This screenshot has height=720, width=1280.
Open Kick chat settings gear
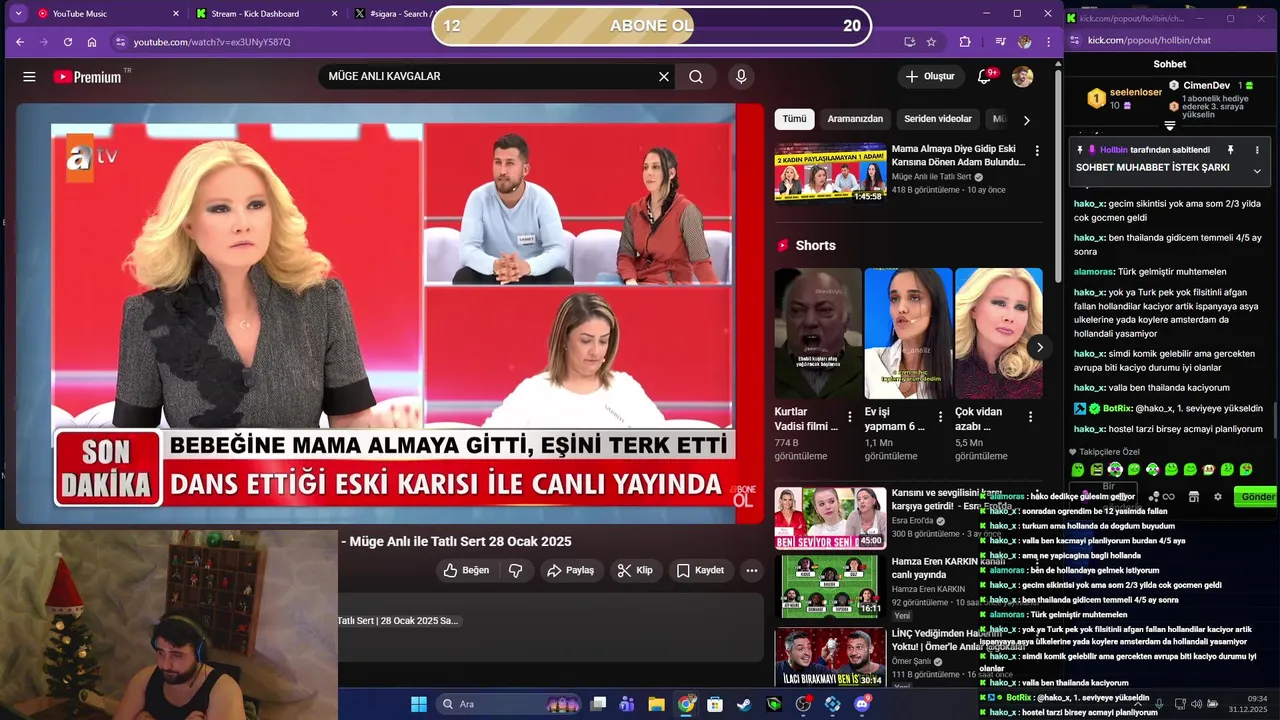click(x=1217, y=497)
